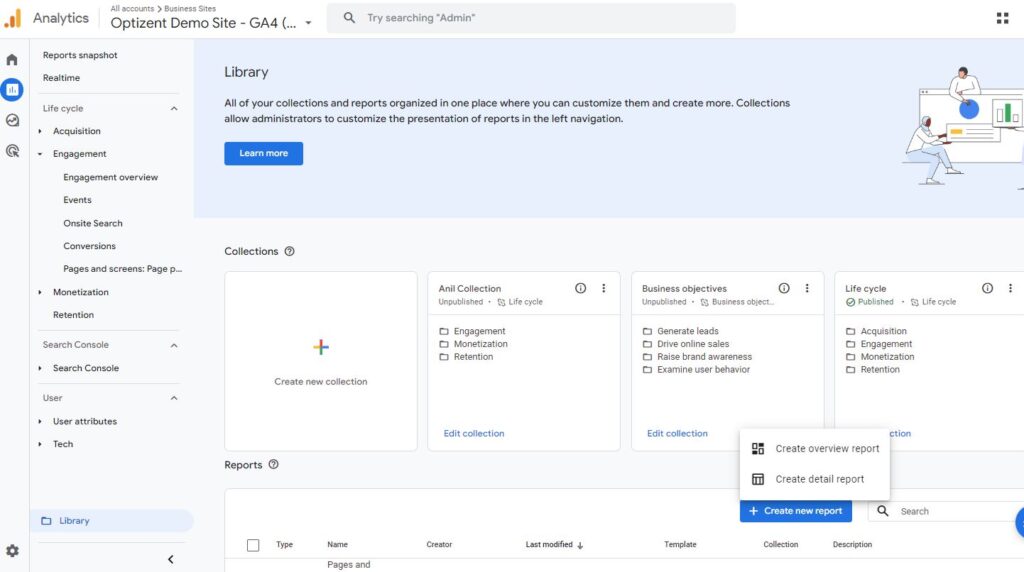This screenshot has height=572, width=1024.
Task: Open the Explore icon in left rail
Action: [x=12, y=120]
